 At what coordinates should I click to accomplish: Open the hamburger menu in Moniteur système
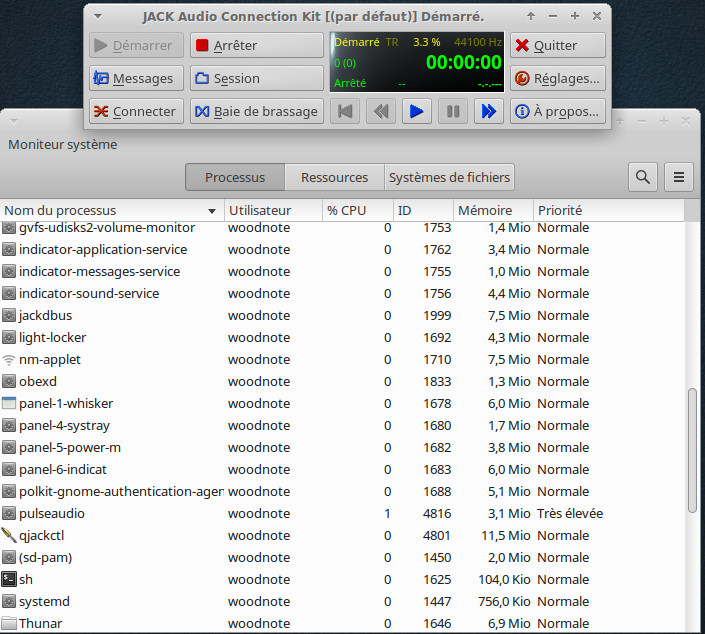point(679,177)
